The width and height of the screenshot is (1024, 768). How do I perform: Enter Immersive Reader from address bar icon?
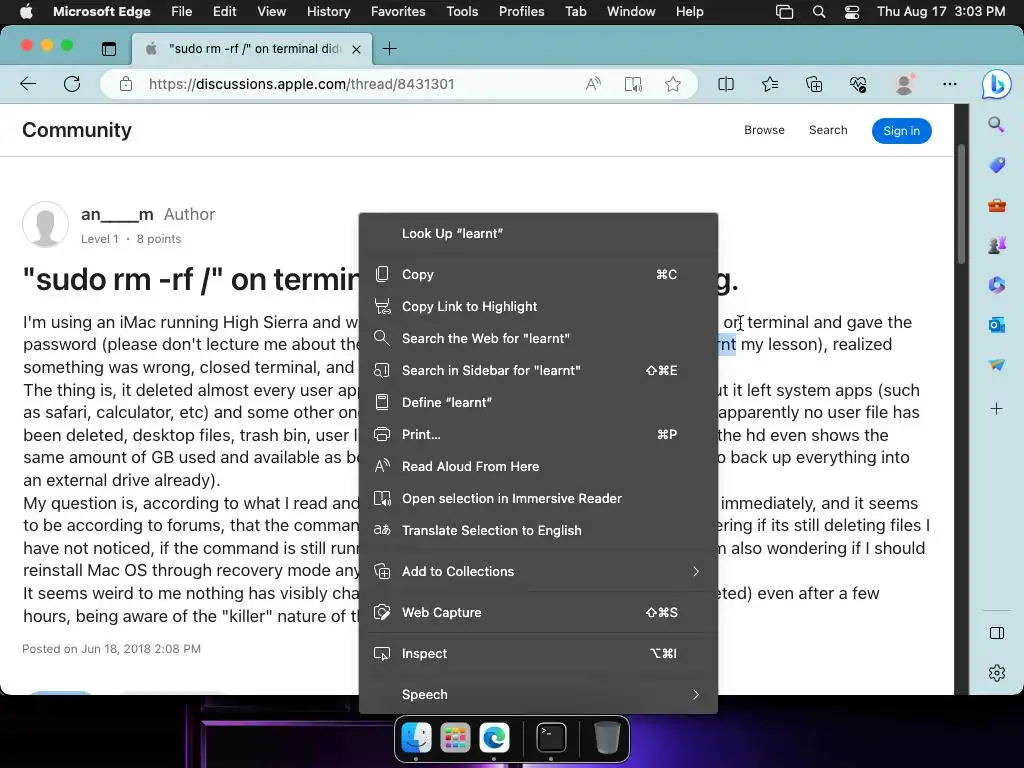coord(633,84)
